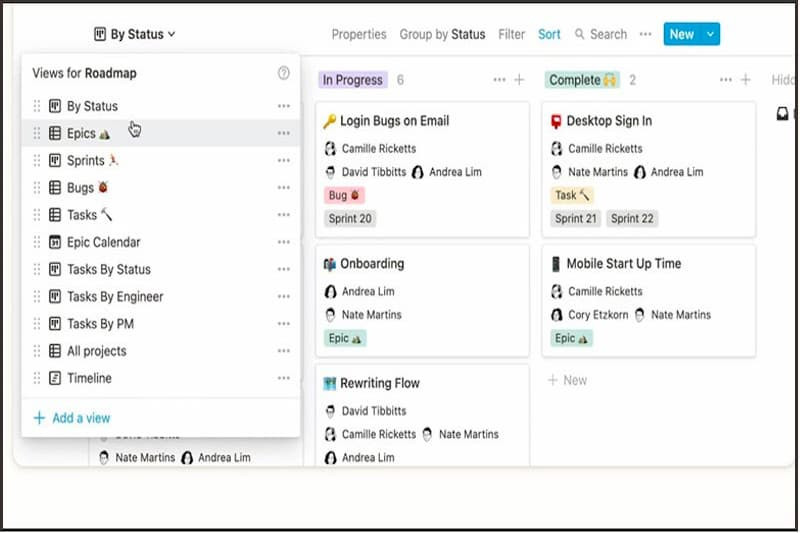
Task: Click the Sort button
Action: coord(549,34)
